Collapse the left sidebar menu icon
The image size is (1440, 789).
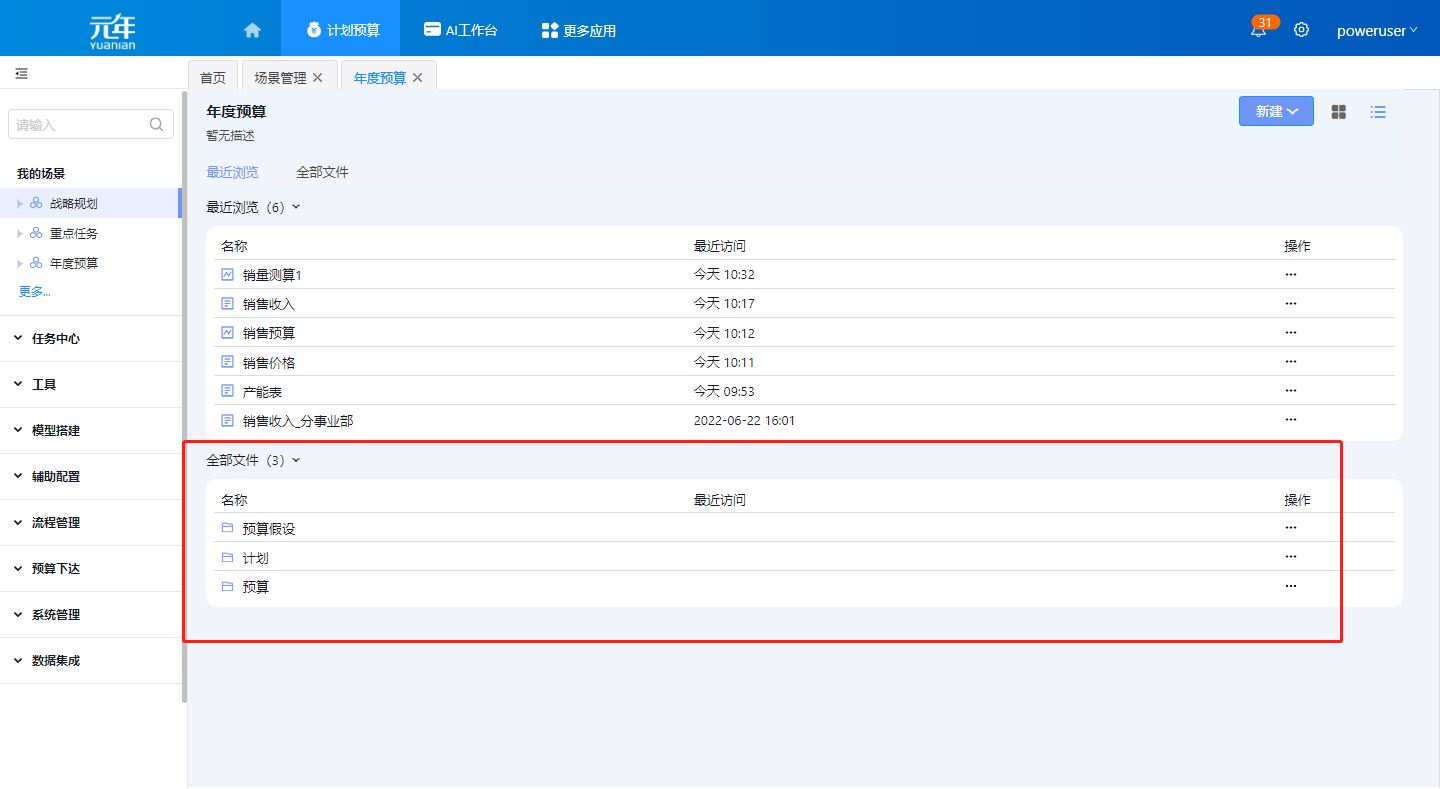click(21, 74)
